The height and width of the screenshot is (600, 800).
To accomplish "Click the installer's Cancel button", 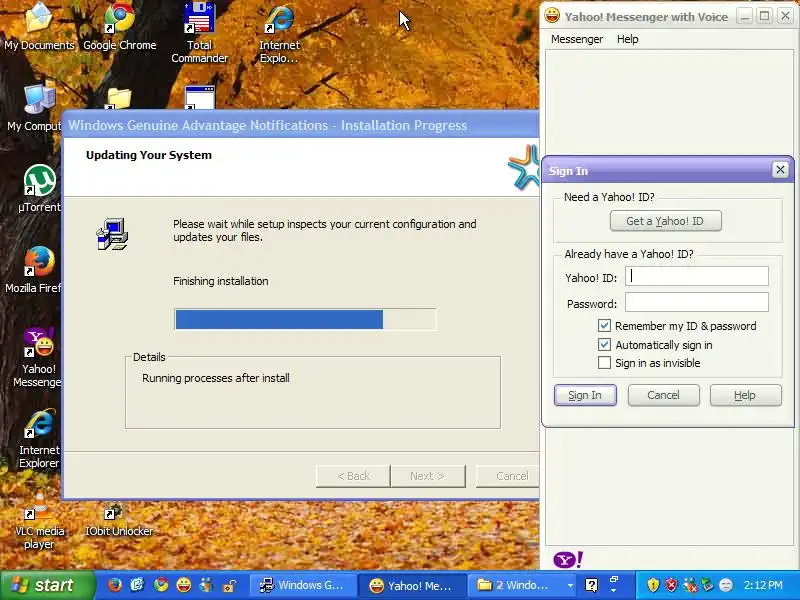I will click(507, 476).
